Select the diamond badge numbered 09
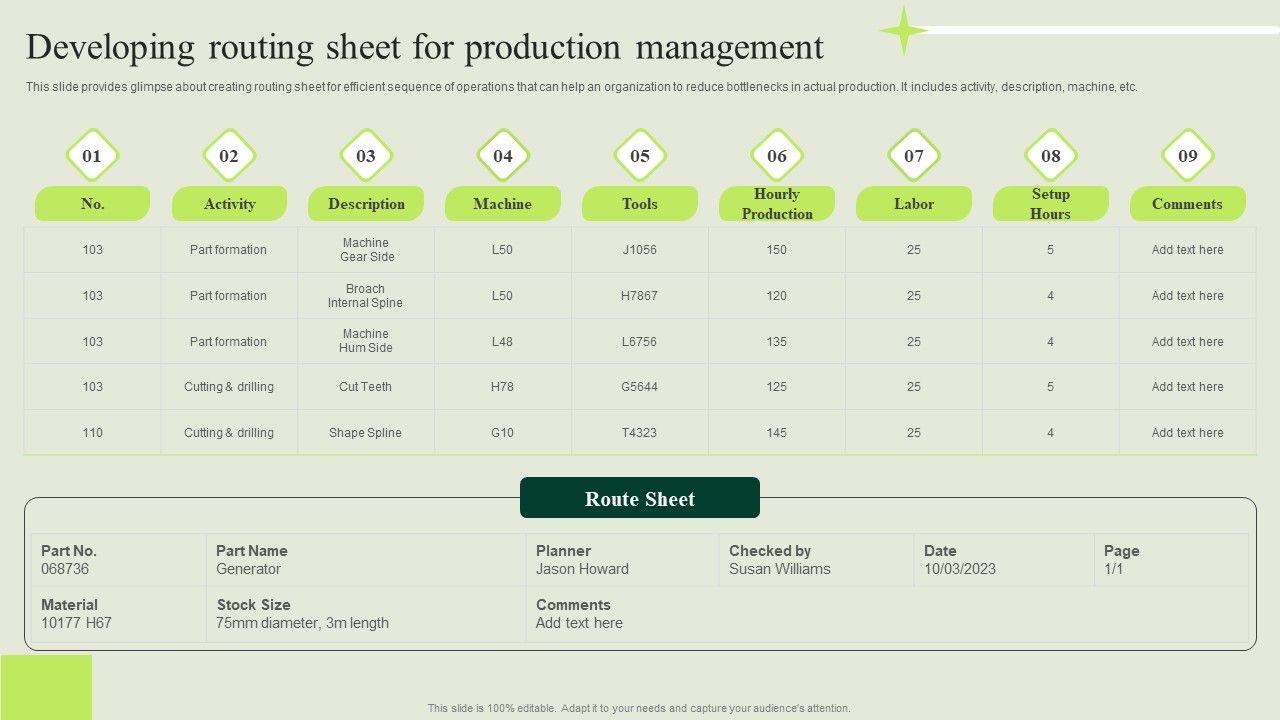 click(1187, 155)
